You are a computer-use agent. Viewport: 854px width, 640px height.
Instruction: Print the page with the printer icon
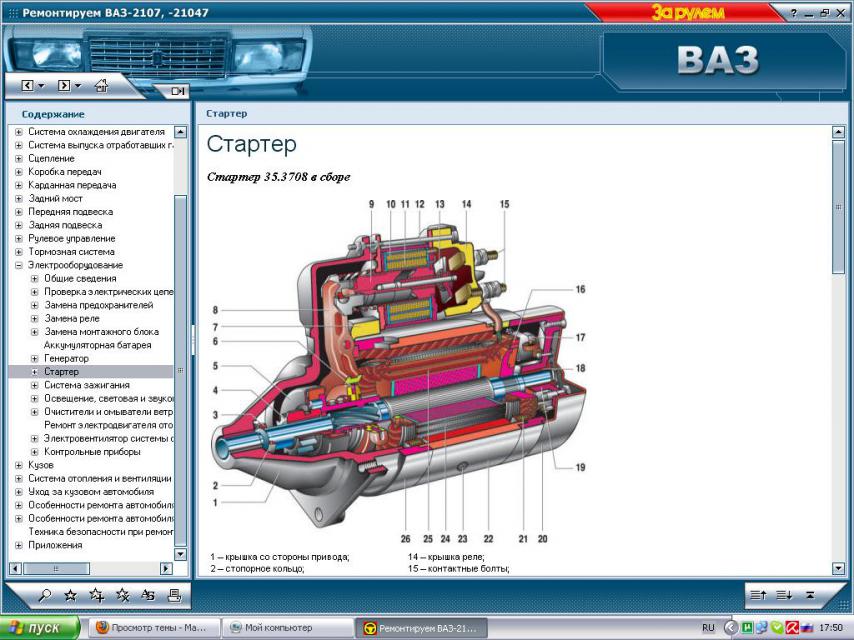point(174,595)
